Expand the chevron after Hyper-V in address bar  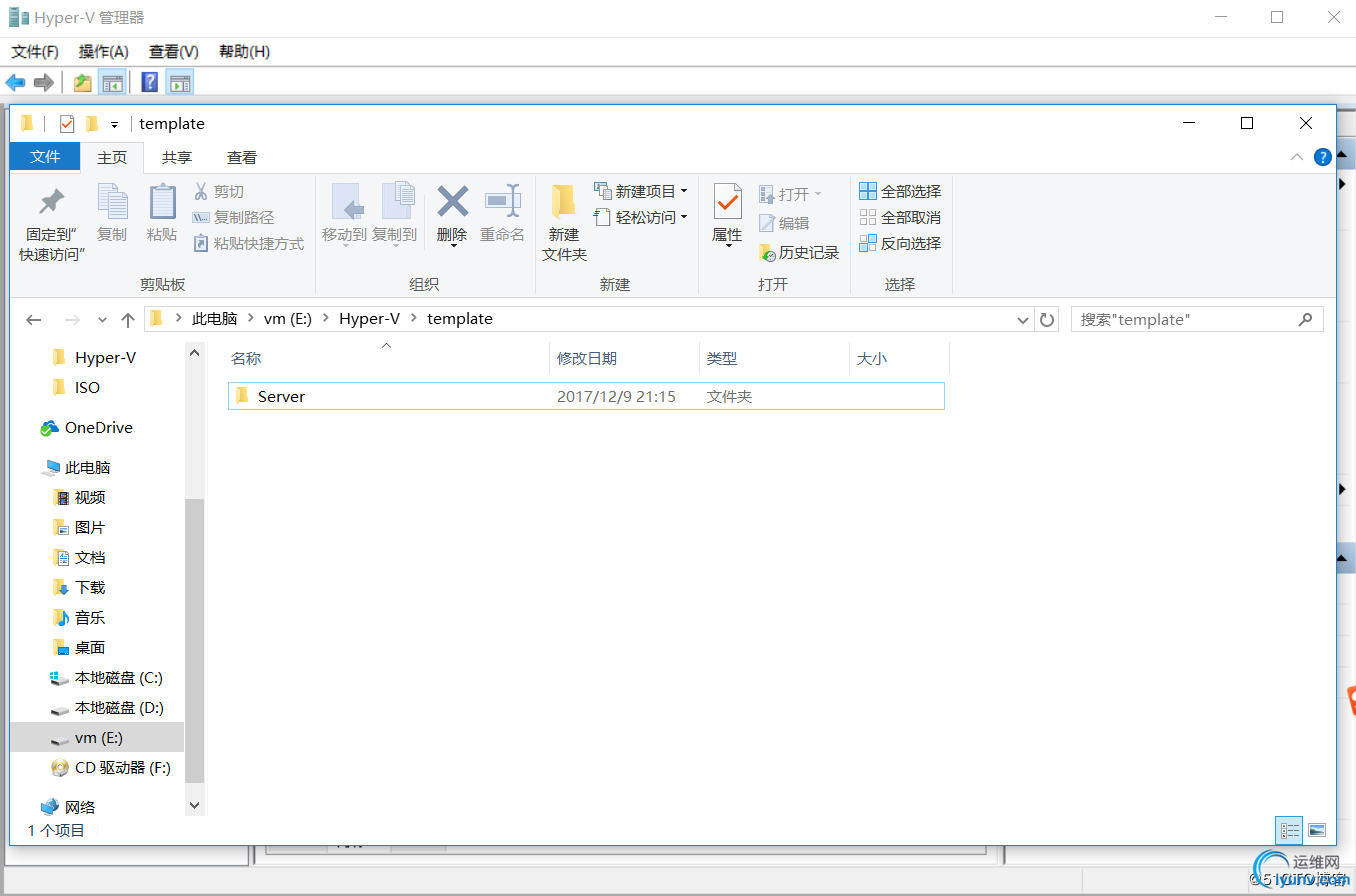pyautogui.click(x=414, y=319)
